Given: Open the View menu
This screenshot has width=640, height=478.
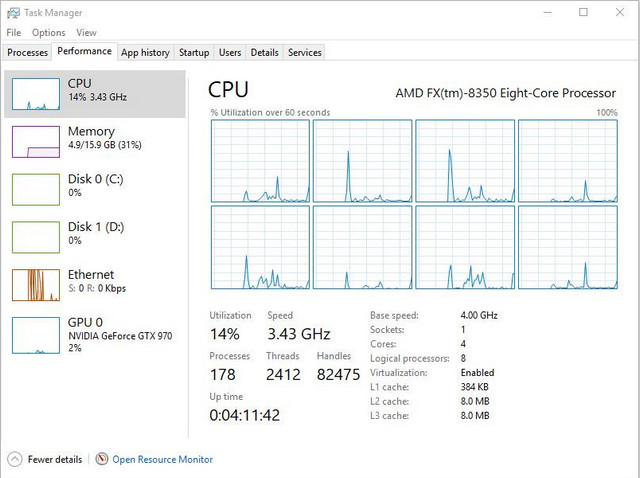Looking at the screenshot, I should point(87,33).
